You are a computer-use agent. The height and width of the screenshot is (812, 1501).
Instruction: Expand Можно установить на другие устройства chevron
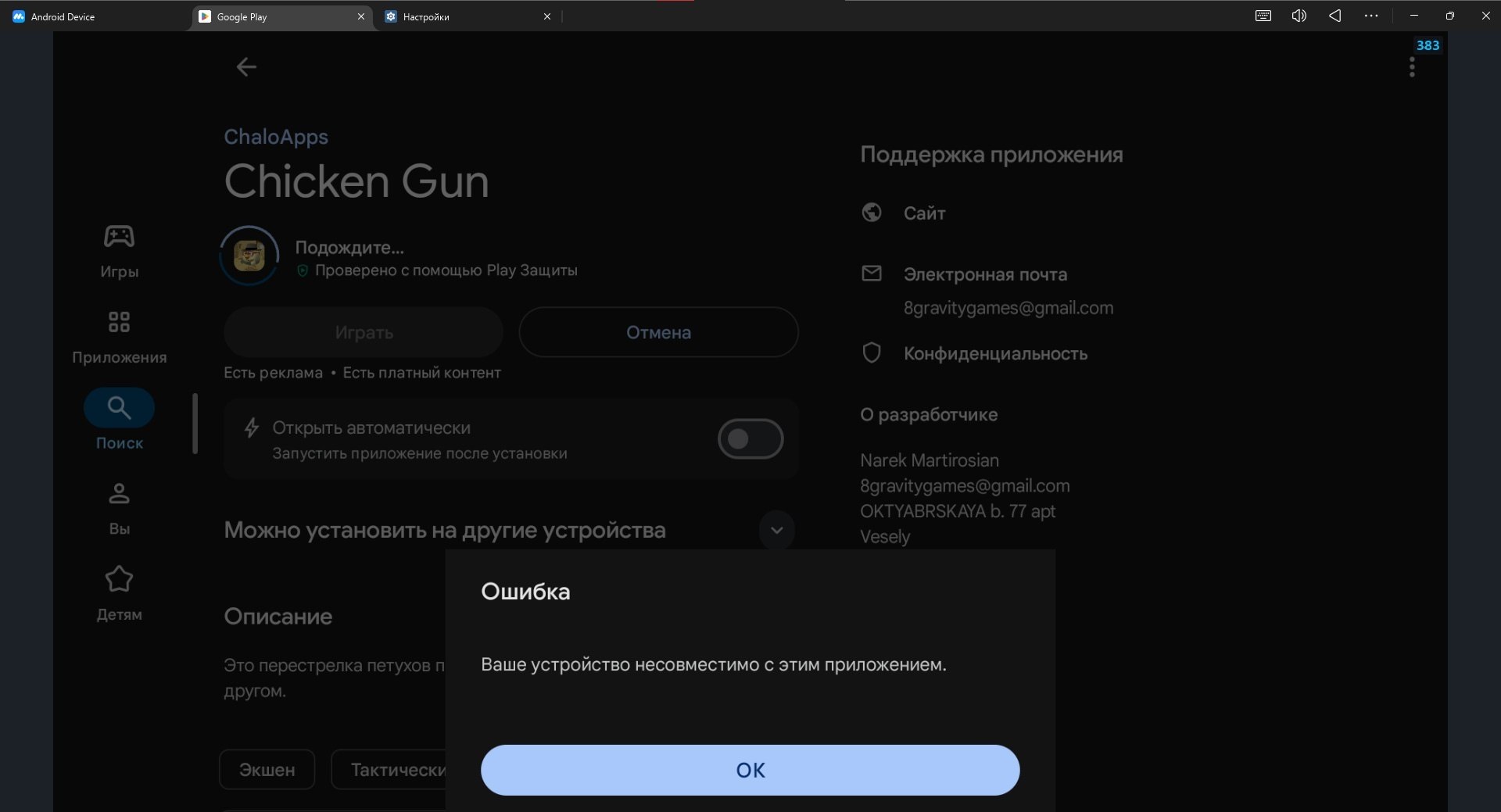777,530
